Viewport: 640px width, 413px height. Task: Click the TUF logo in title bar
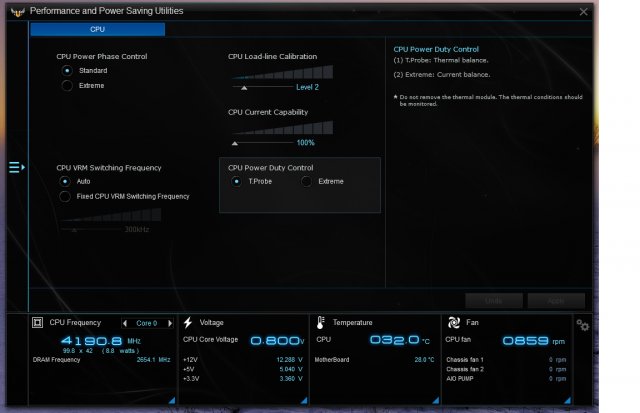[x=15, y=11]
